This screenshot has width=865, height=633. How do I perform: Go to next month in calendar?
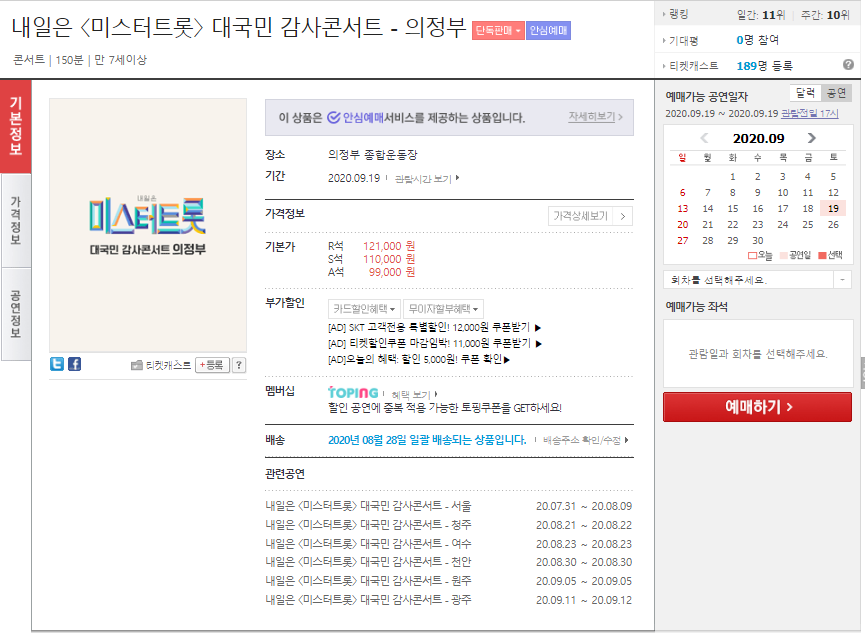click(x=811, y=138)
